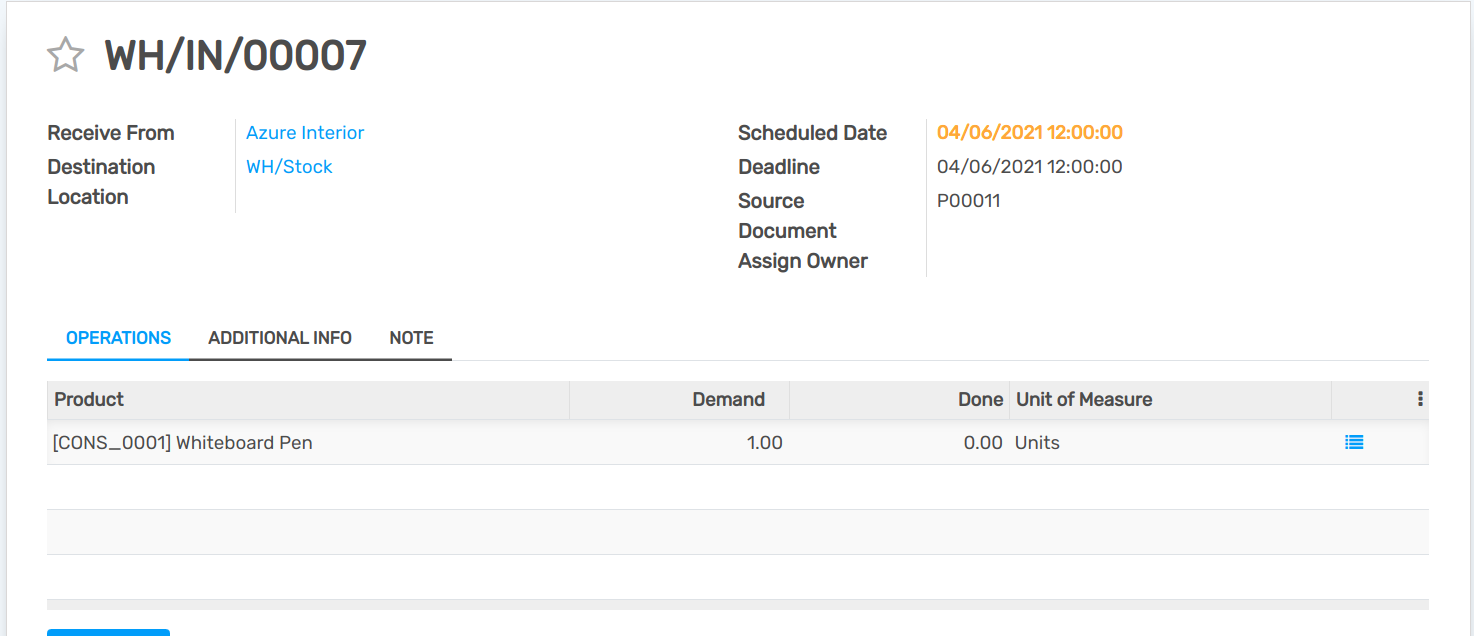Open the Note tab
This screenshot has height=636, width=1474.
[x=411, y=338]
